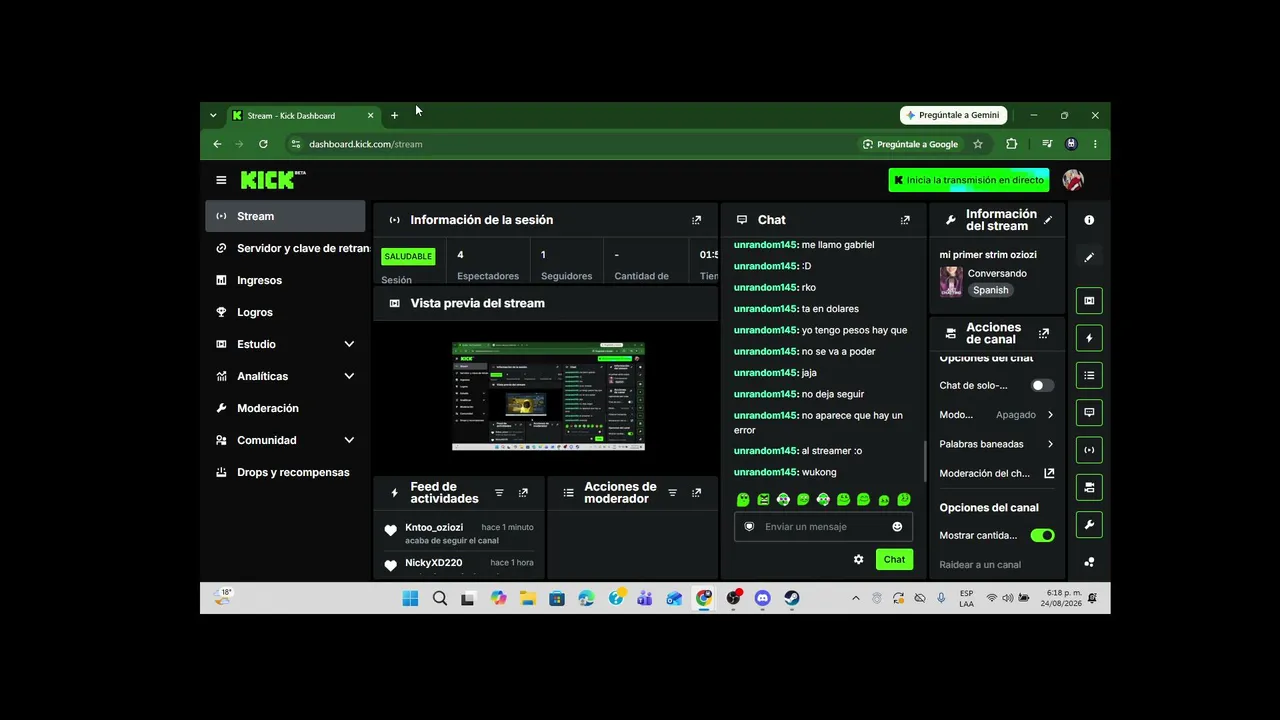Click the Conversando category thumbnail
The width and height of the screenshot is (1280, 720).
tap(951, 281)
